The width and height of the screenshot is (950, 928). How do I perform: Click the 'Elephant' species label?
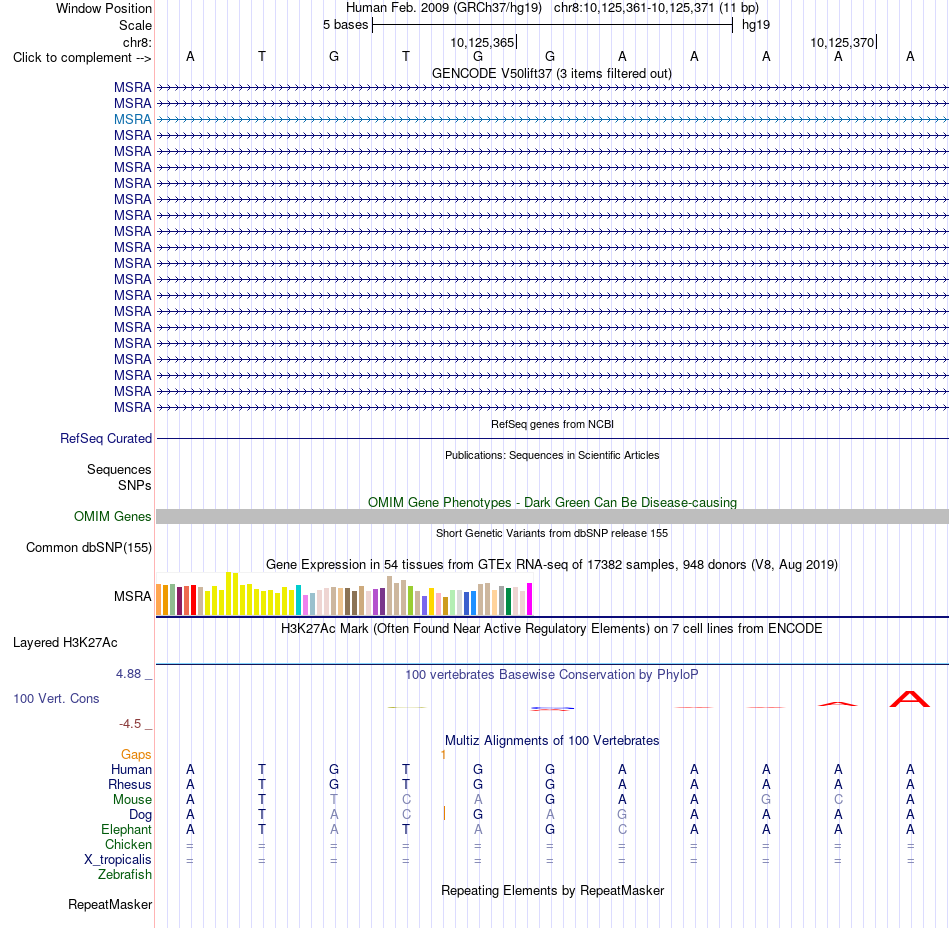126,829
